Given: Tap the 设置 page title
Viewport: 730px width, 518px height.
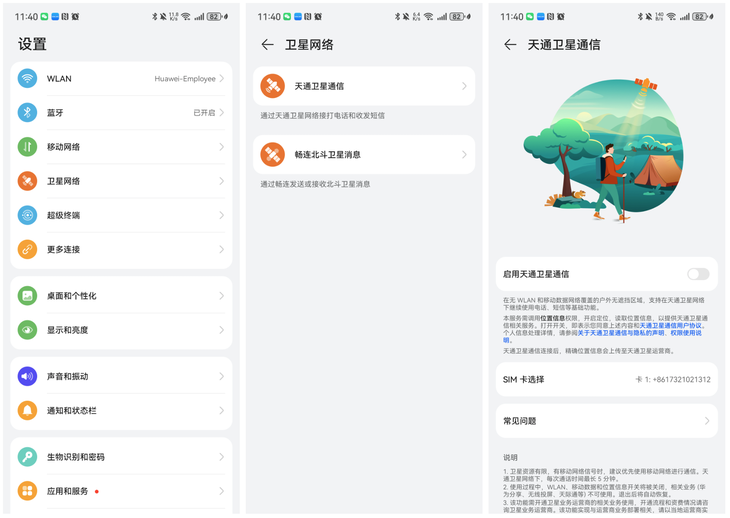Looking at the screenshot, I should click(32, 44).
